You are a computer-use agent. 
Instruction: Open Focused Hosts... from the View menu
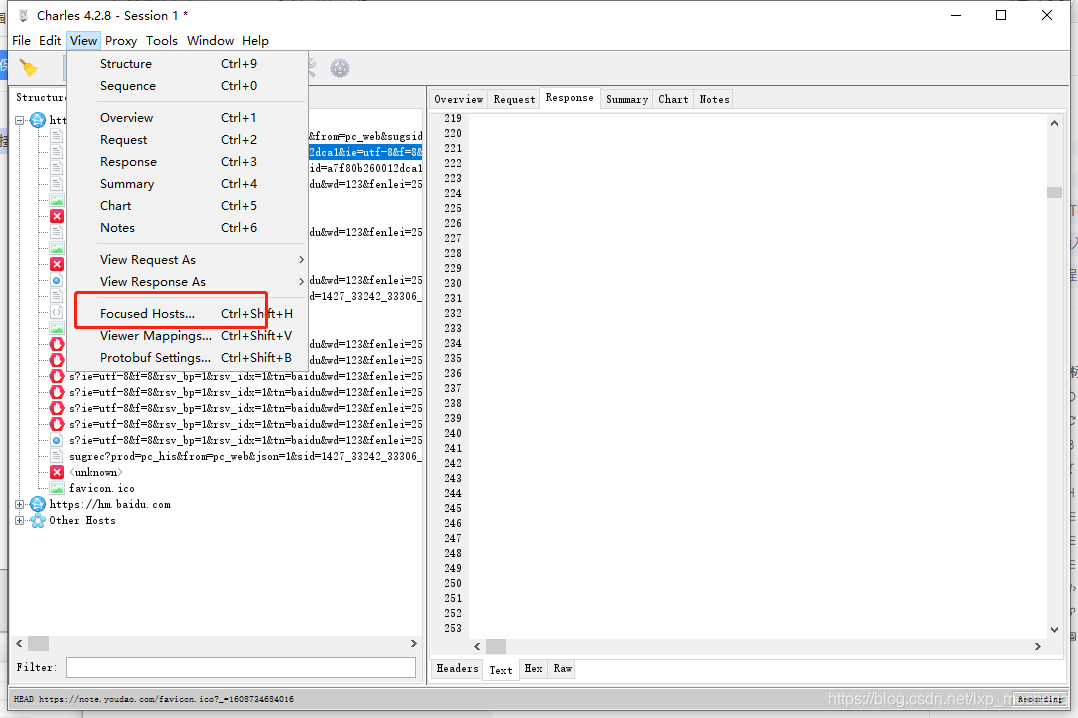187,314
